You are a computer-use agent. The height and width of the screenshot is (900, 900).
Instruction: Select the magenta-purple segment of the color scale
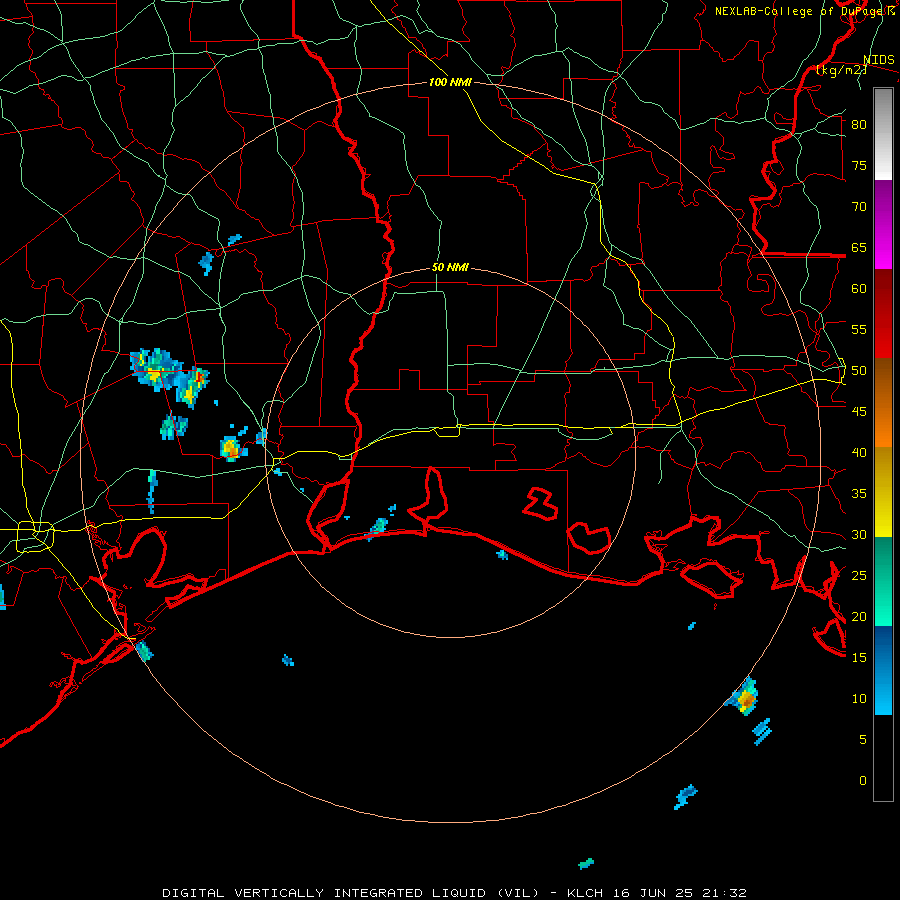click(883, 224)
